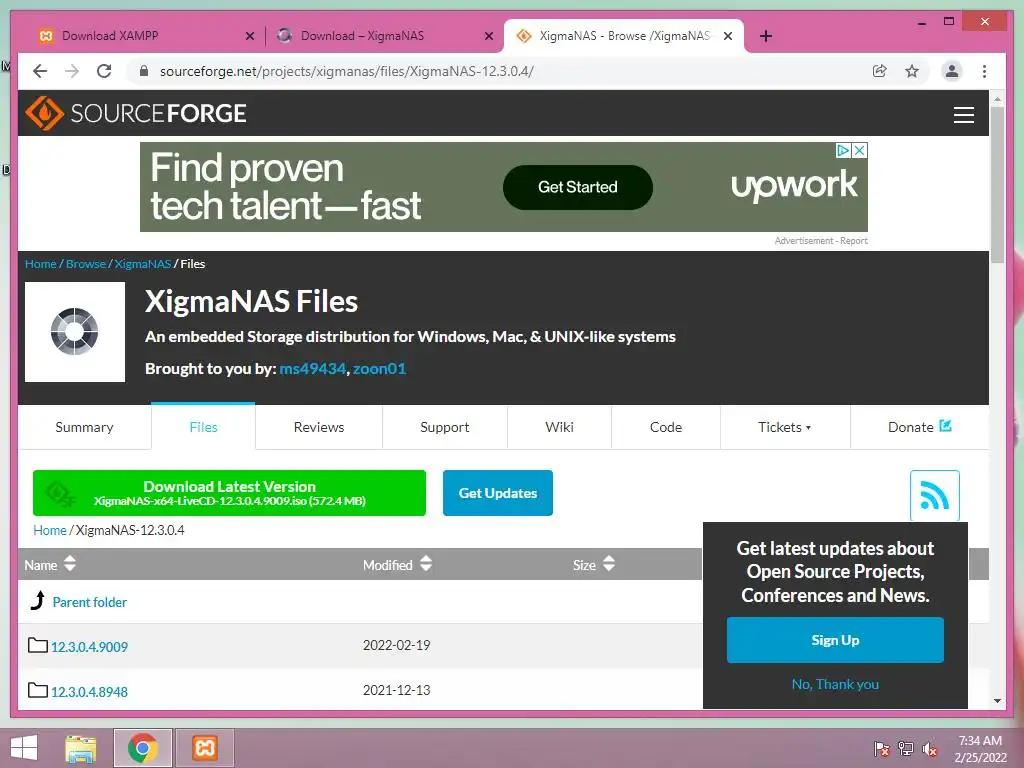The width and height of the screenshot is (1024, 768).
Task: Click the XigmaNAS breadcrumb link
Action: click(x=142, y=264)
